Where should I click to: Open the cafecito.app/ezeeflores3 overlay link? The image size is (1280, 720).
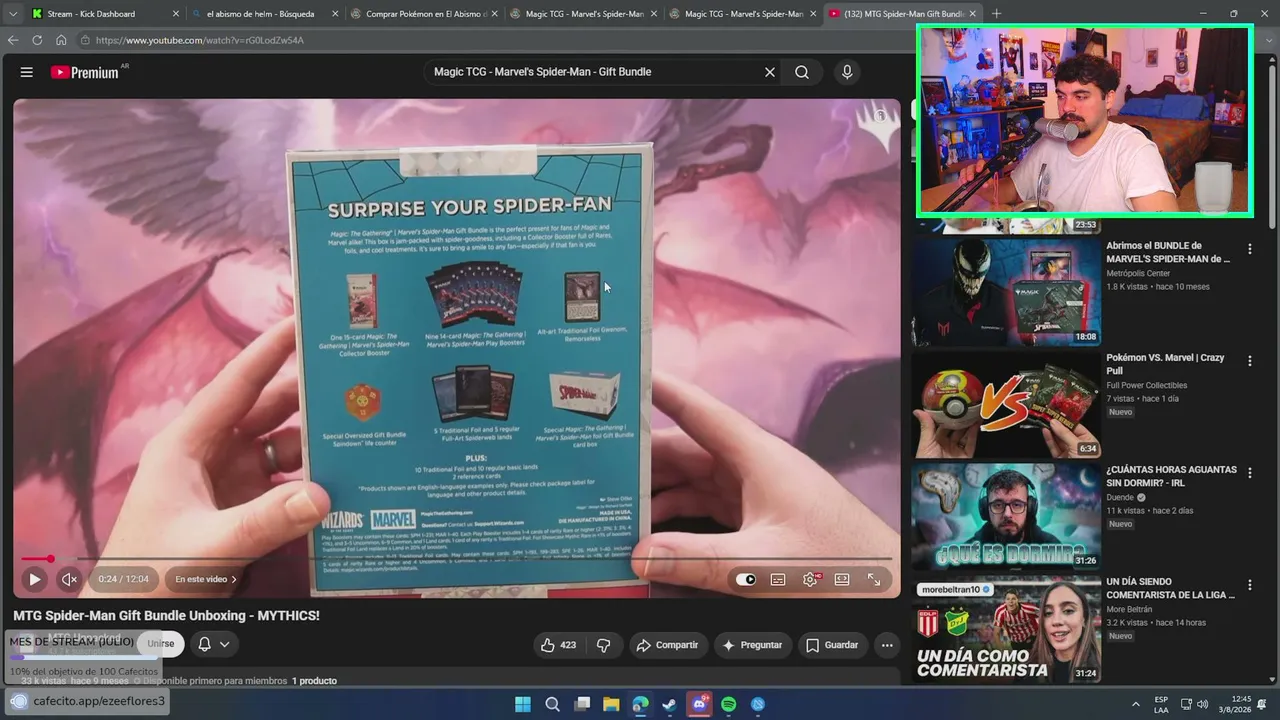coord(87,701)
